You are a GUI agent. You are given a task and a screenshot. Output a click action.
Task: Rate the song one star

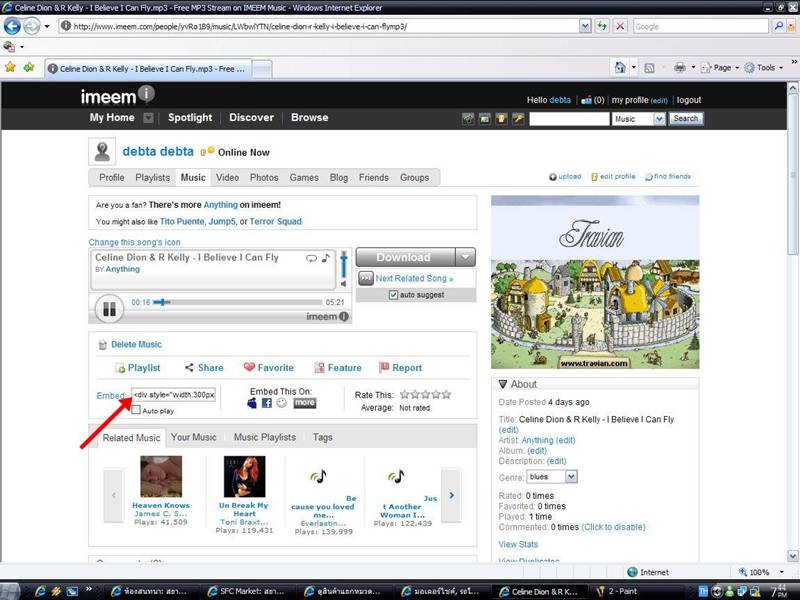tap(405, 394)
